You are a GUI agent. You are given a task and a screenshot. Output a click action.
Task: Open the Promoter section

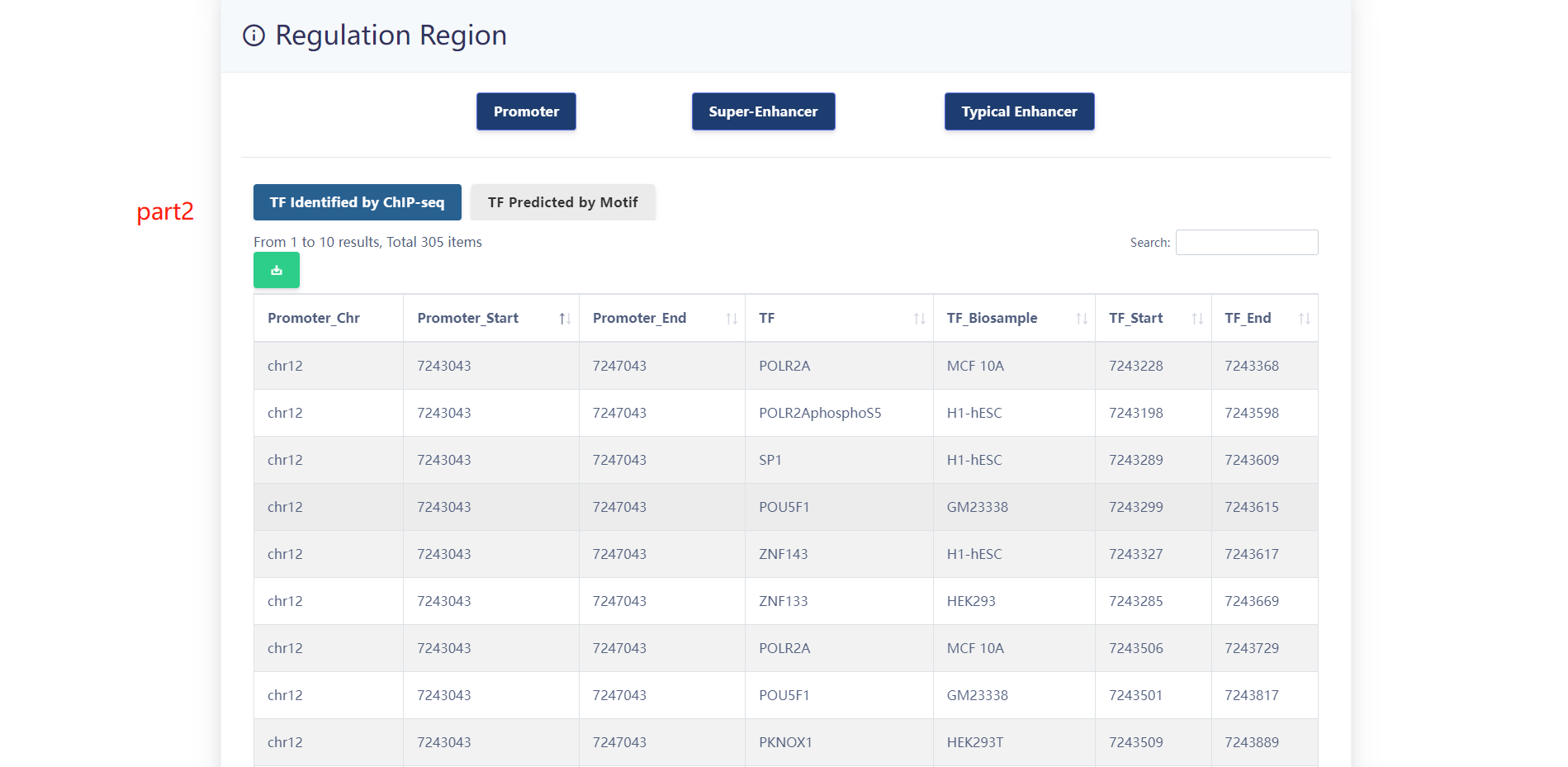526,111
